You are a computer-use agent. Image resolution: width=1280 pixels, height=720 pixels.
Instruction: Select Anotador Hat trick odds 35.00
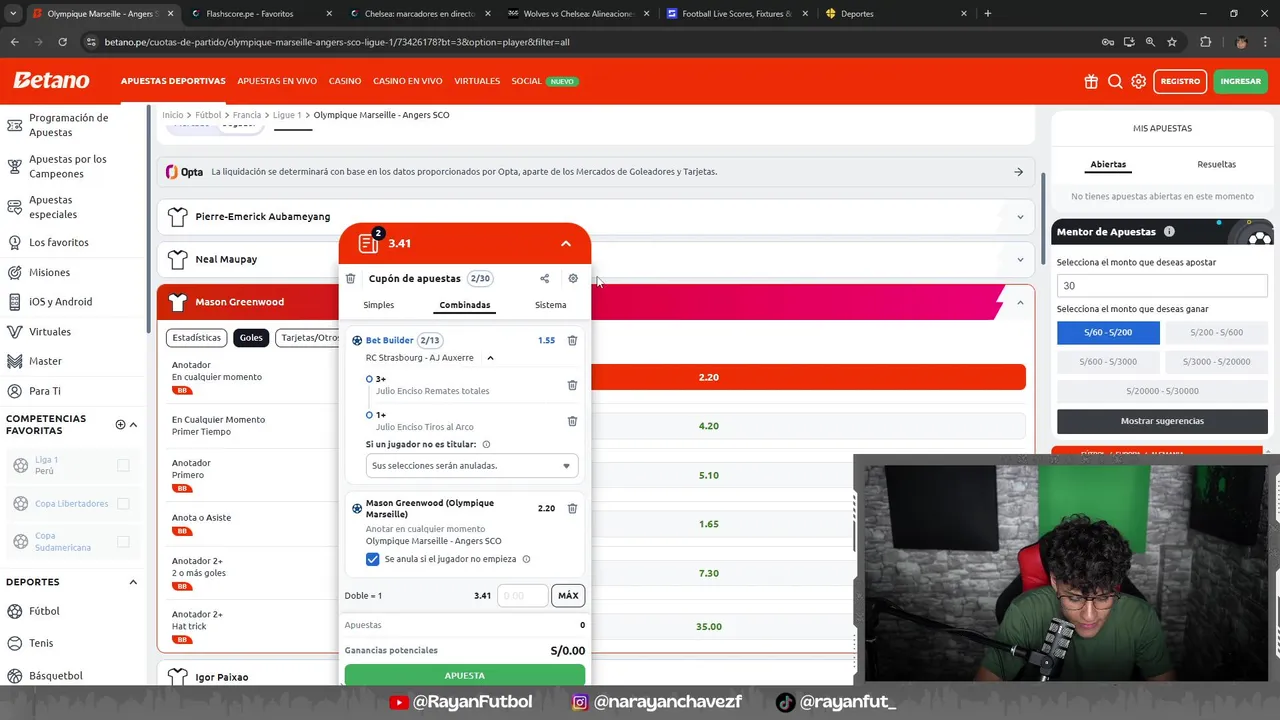coord(709,627)
